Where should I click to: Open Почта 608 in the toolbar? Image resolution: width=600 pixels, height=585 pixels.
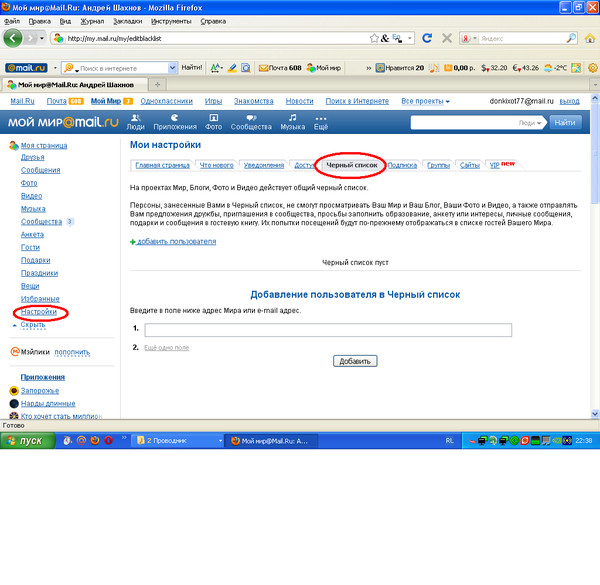(x=280, y=68)
